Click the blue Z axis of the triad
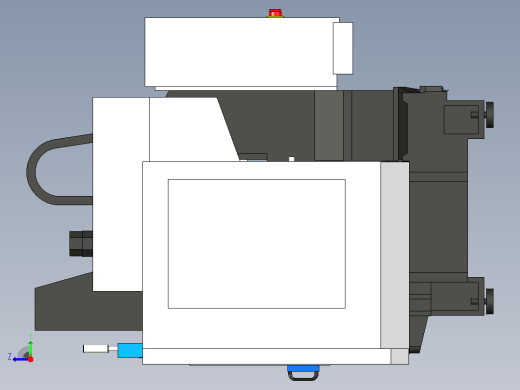520x390 pixels. [21, 359]
